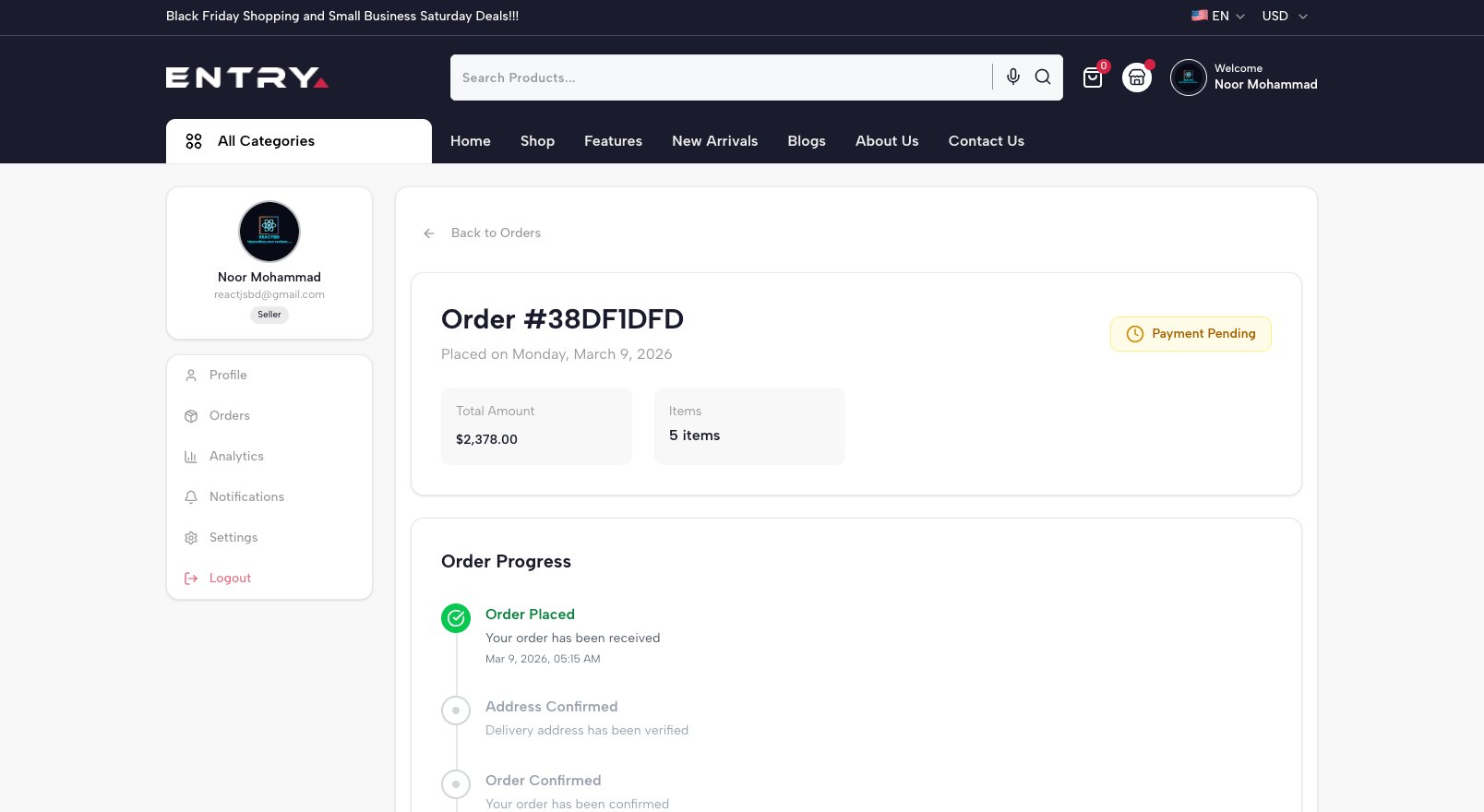Viewport: 1484px width, 812px height.
Task: Open New Arrivals page
Action: tap(715, 141)
